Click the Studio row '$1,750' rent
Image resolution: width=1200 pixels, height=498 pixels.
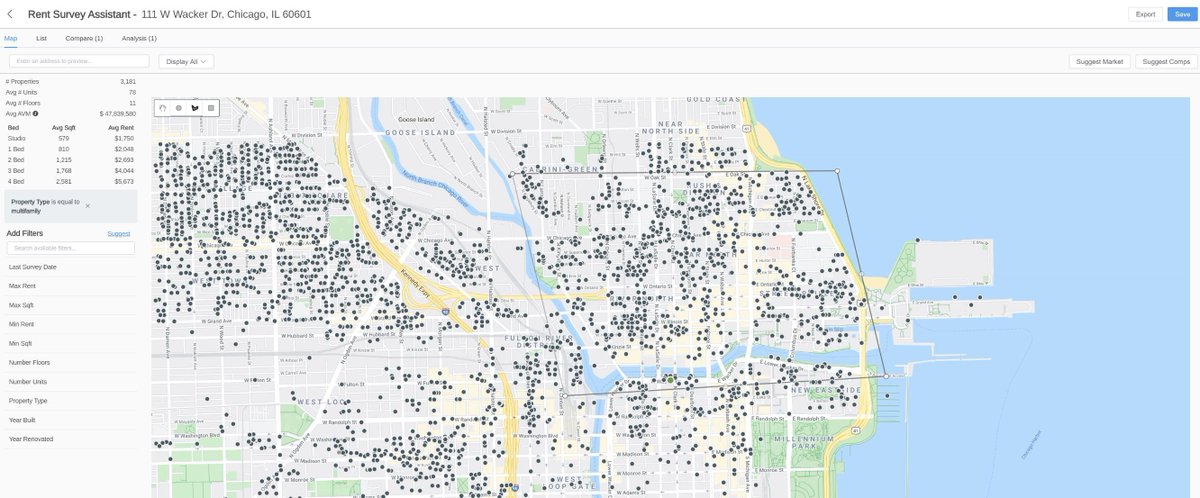(125, 138)
